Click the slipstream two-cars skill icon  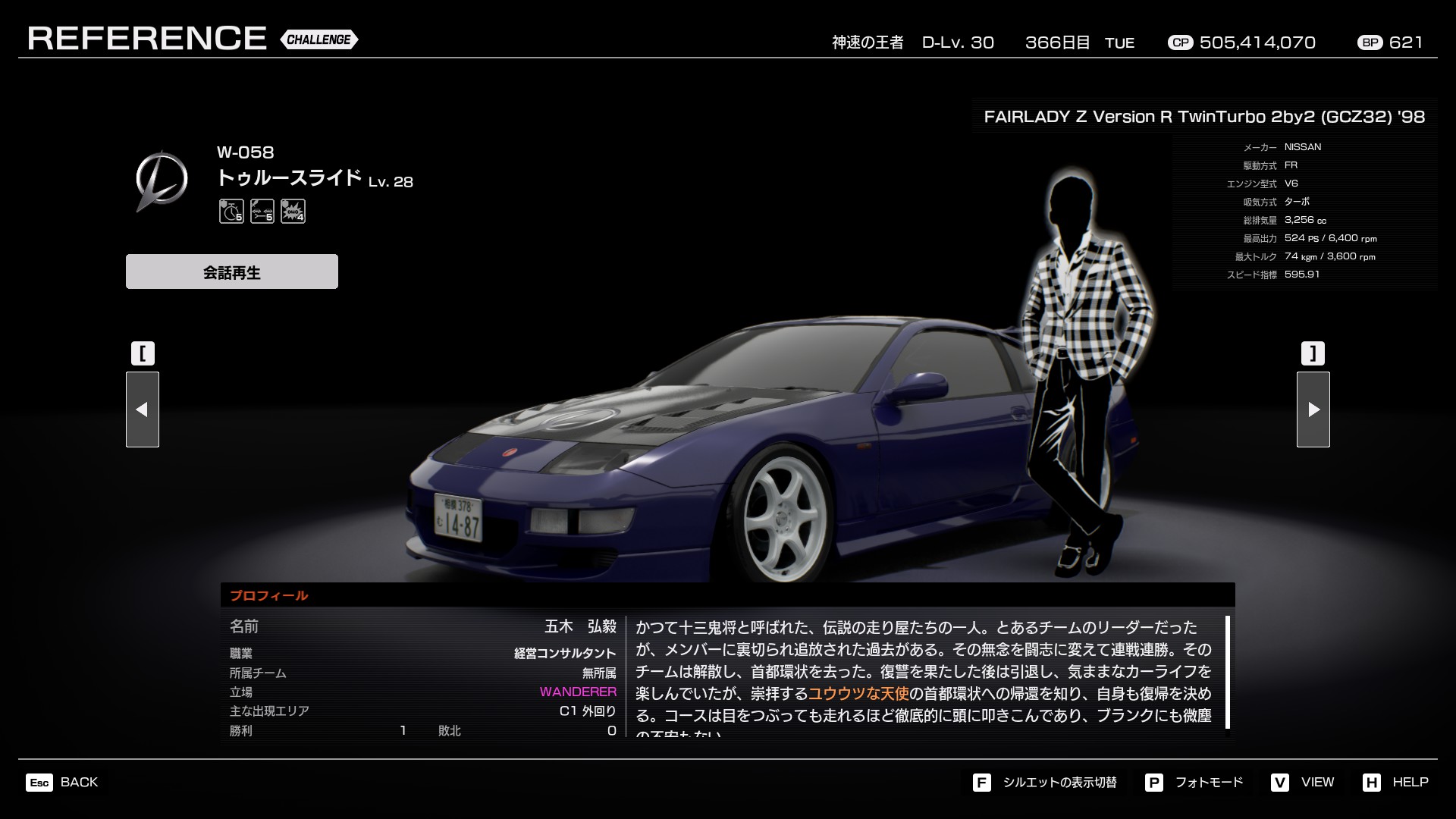262,212
